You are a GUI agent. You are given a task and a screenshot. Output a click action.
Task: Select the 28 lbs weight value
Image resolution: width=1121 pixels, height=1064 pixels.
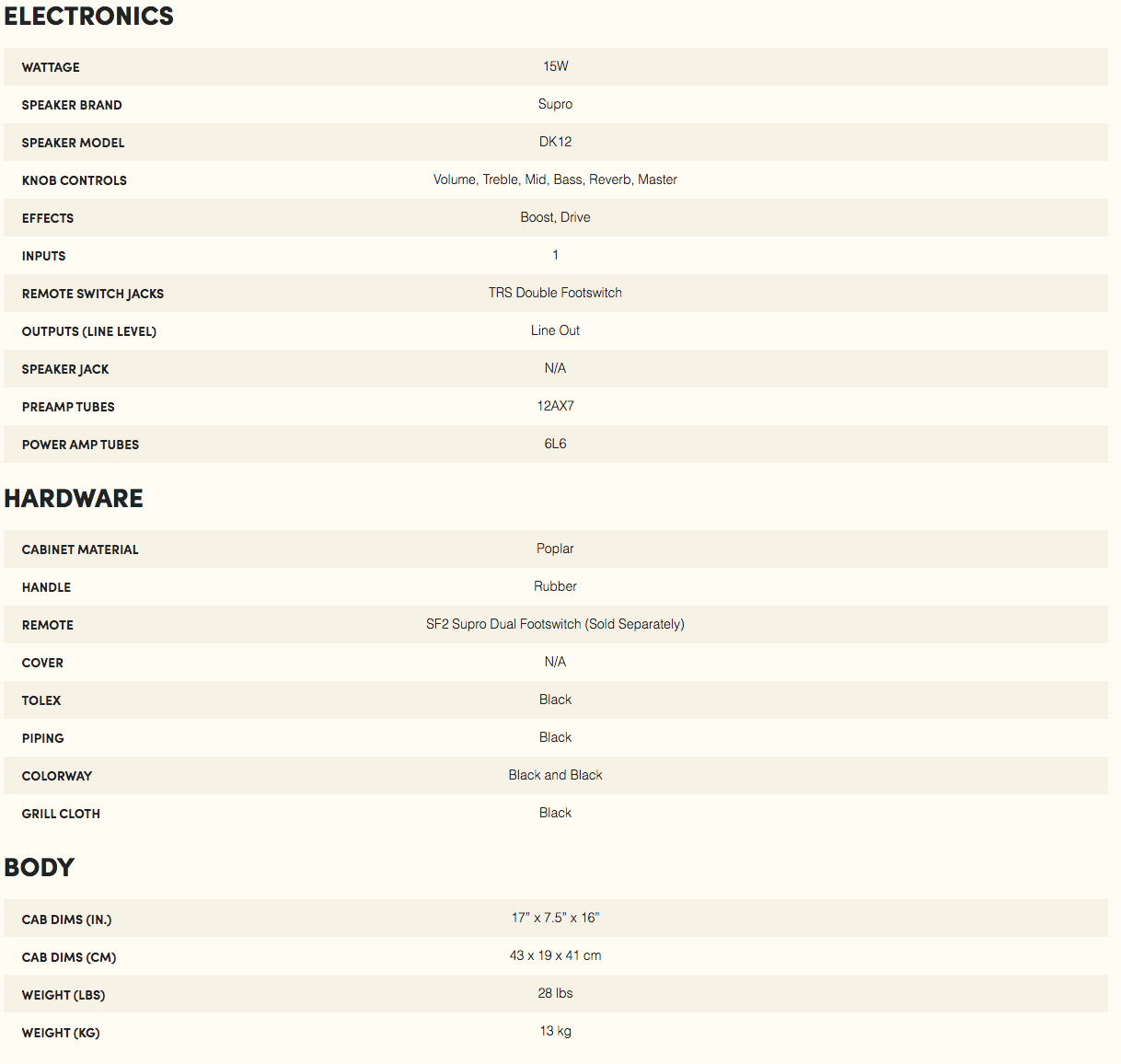point(555,993)
